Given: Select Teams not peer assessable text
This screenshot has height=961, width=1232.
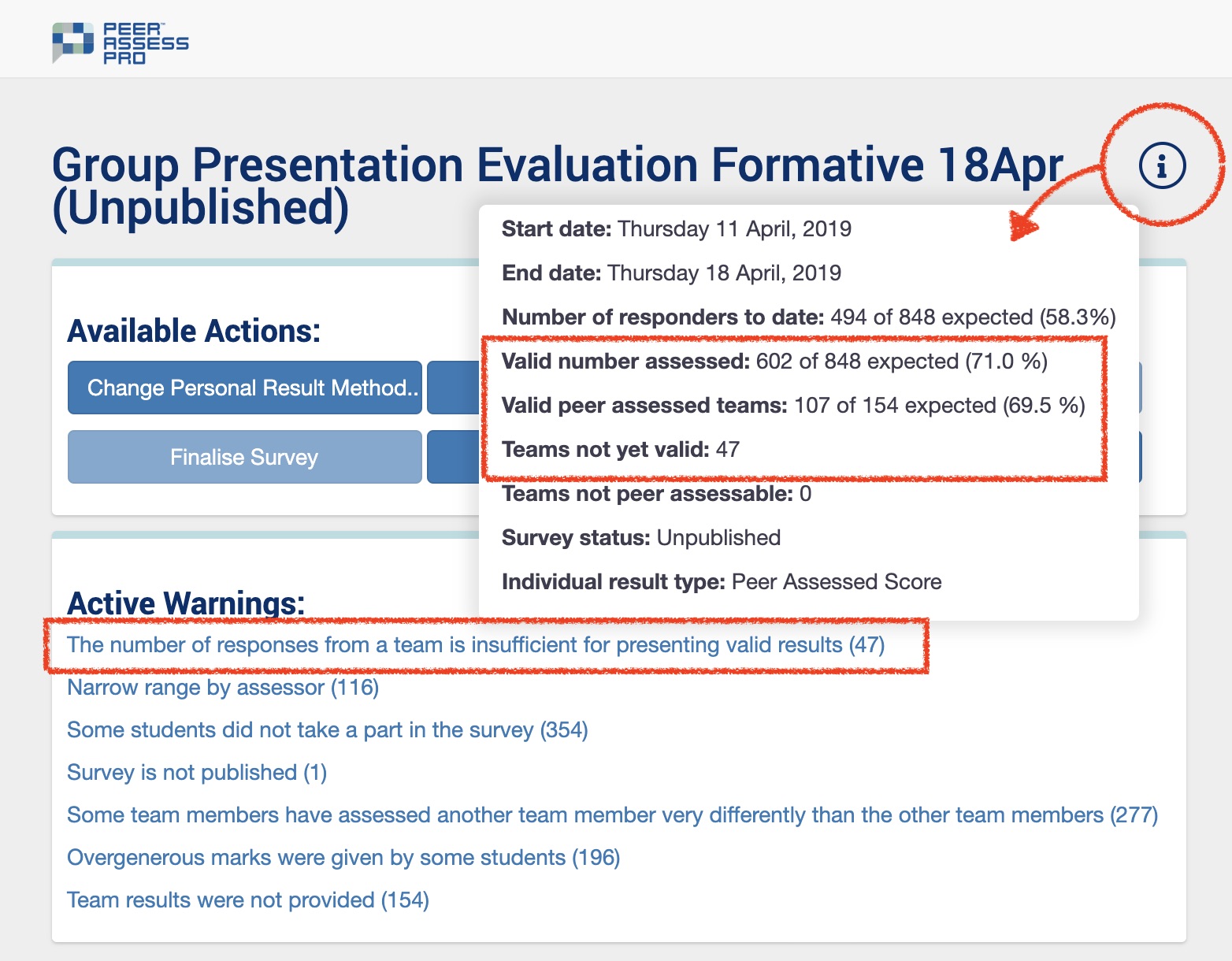Looking at the screenshot, I should (656, 494).
